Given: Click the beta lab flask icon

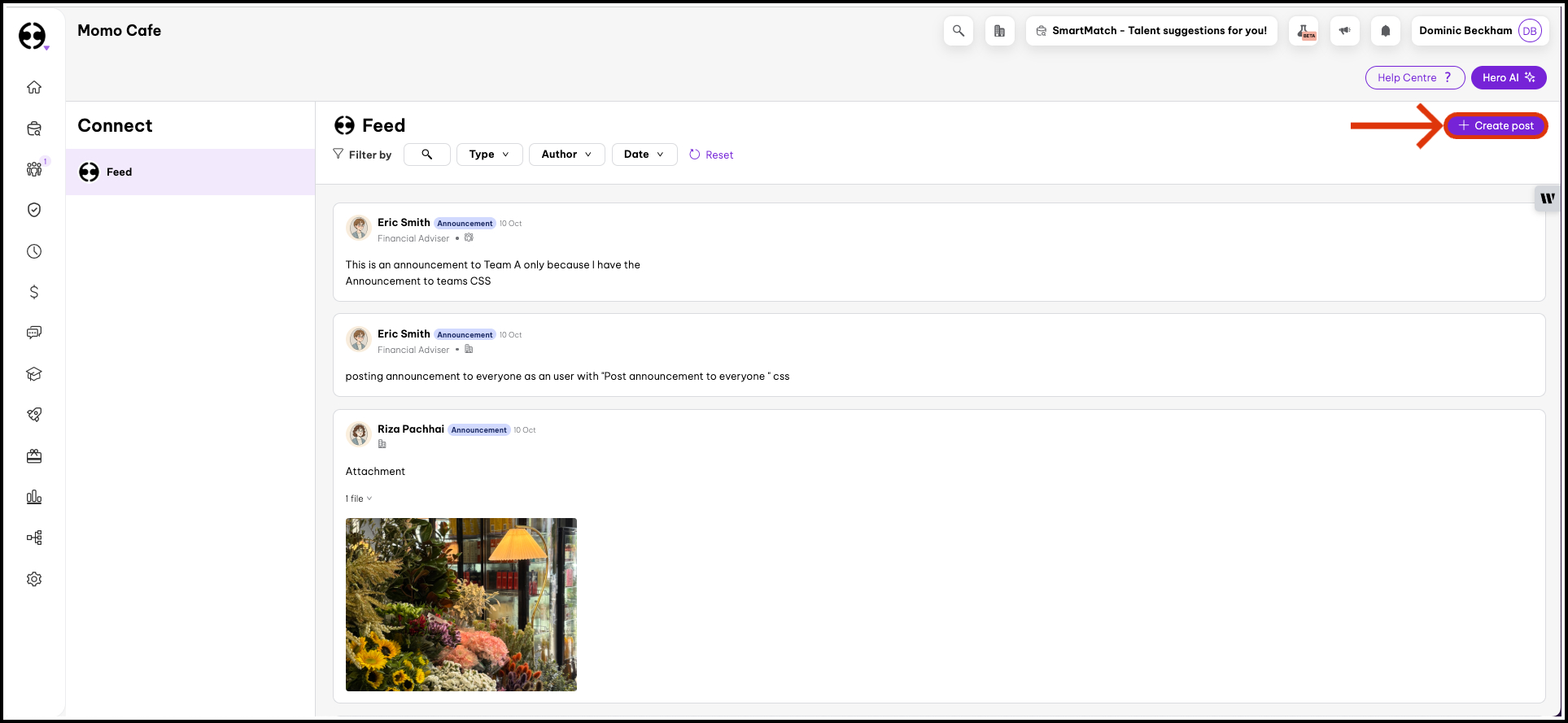Looking at the screenshot, I should tap(1304, 31).
